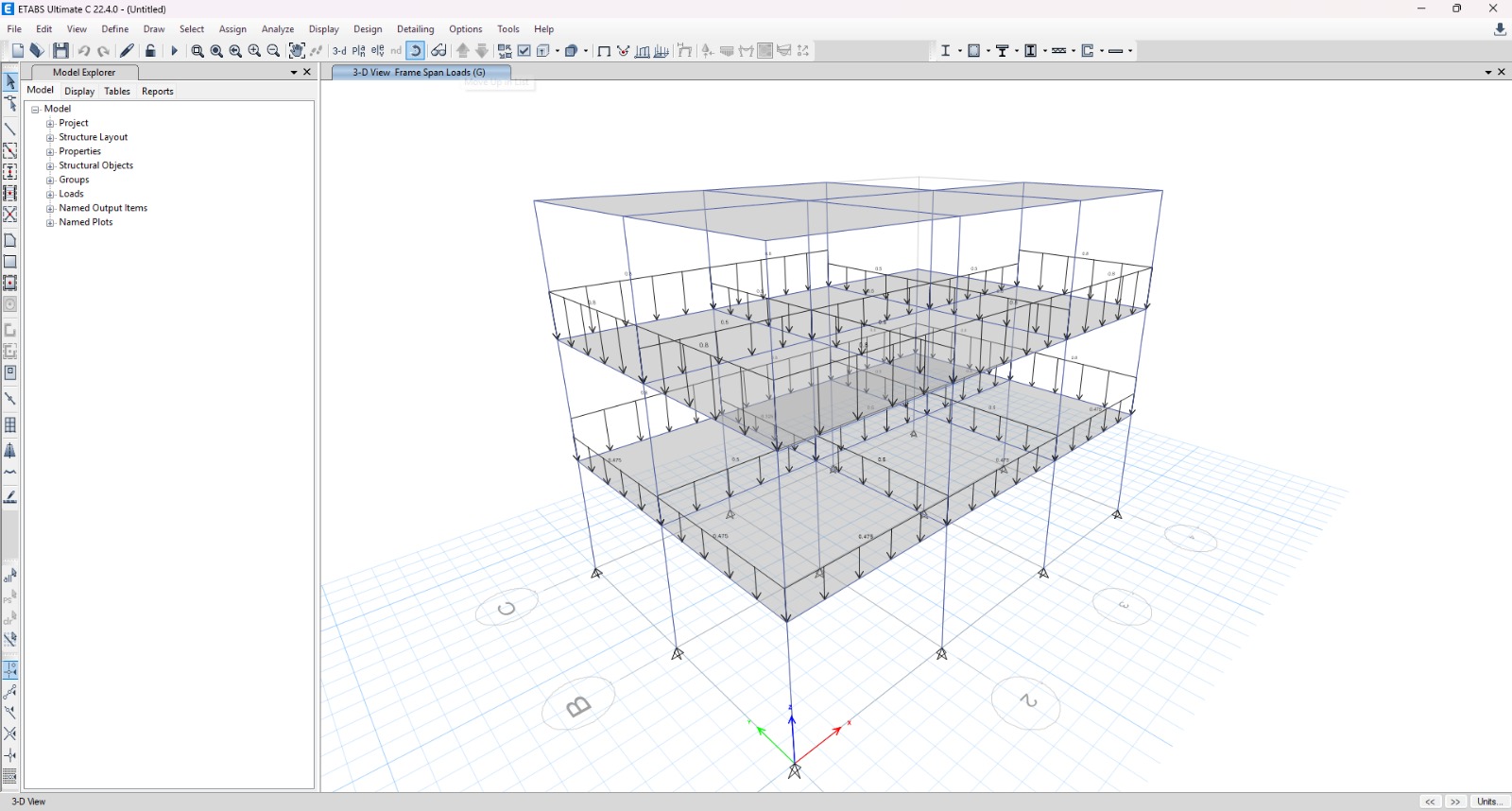Screen dimensions: 1512x811
Task: Activate the rubber band zoom tool
Action: coord(198,51)
